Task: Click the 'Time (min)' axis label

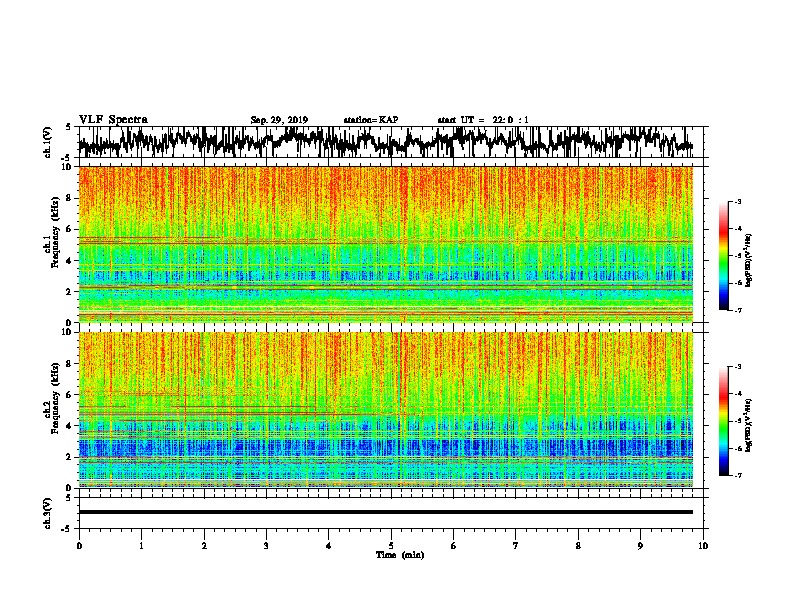Action: (x=400, y=555)
